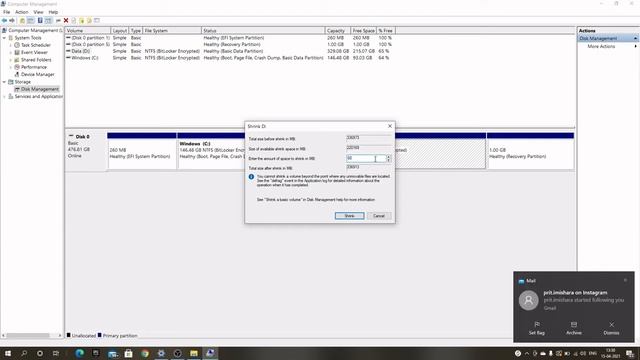Decrease shrink amount with down spinner
This screenshot has height=360, width=640.
point(389,160)
